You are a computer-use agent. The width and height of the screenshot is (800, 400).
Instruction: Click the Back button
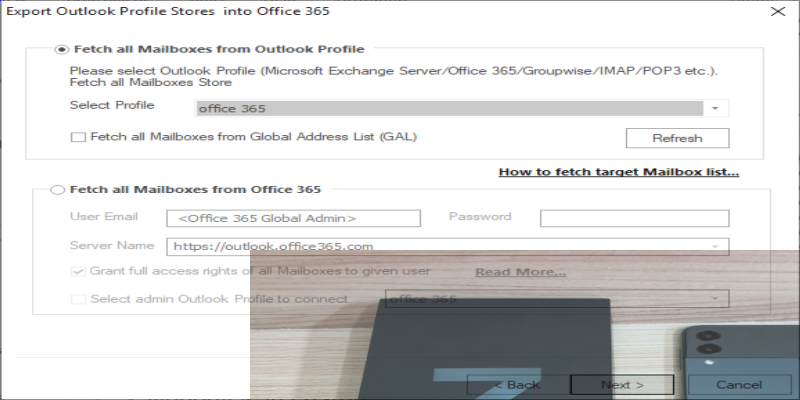point(517,385)
